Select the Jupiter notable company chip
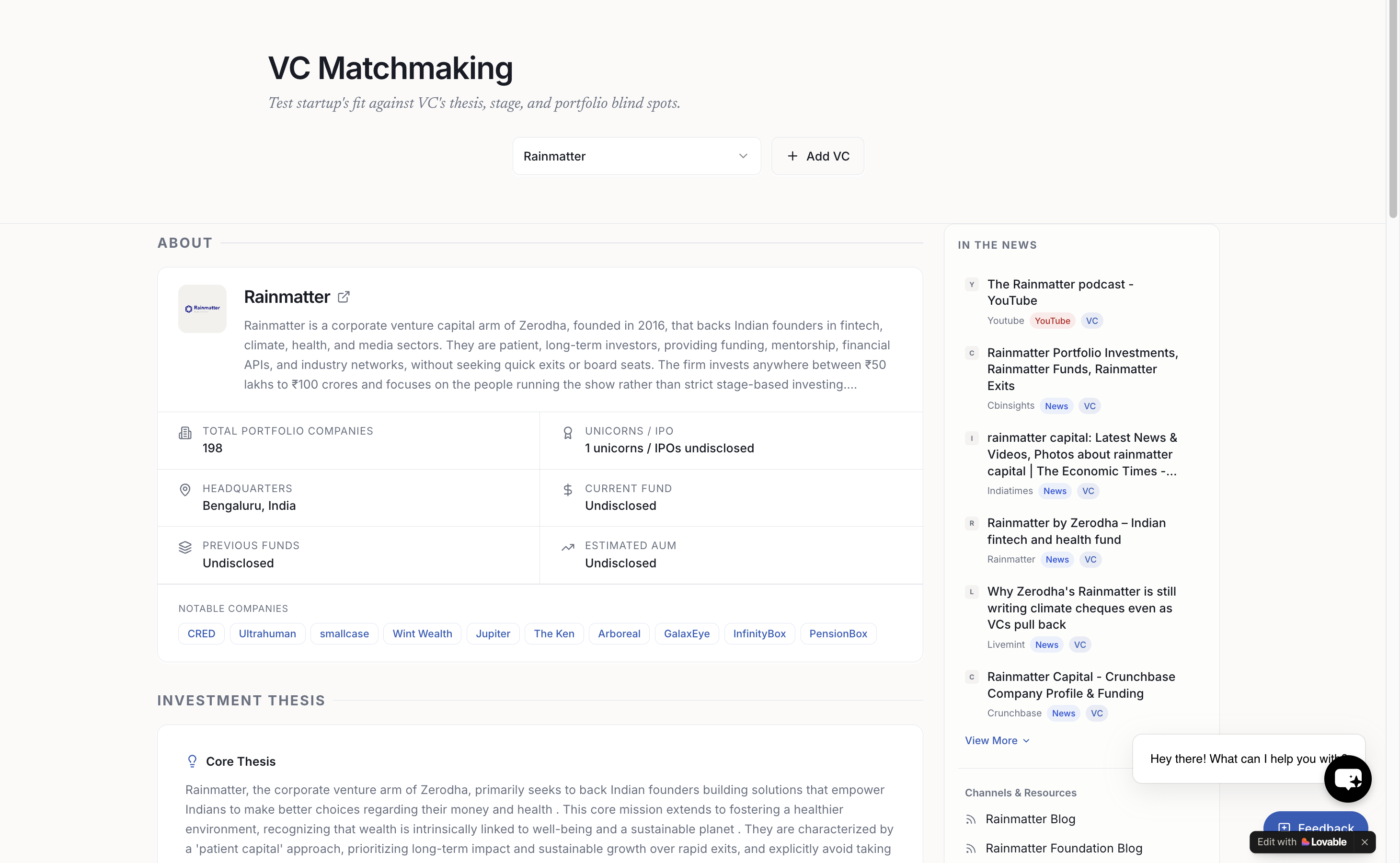Viewport: 1400px width, 863px height. 493,633
